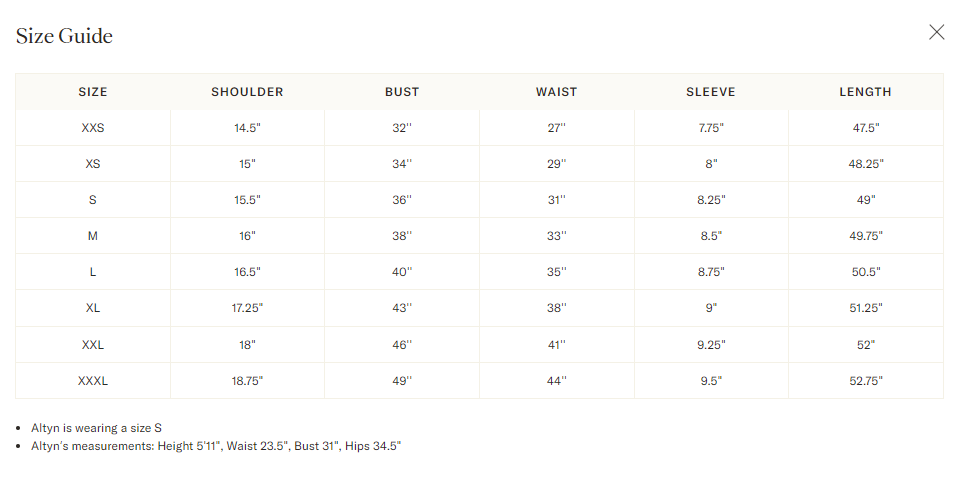The width and height of the screenshot is (957, 482).
Task: Click the LENGTH column header
Action: click(865, 92)
